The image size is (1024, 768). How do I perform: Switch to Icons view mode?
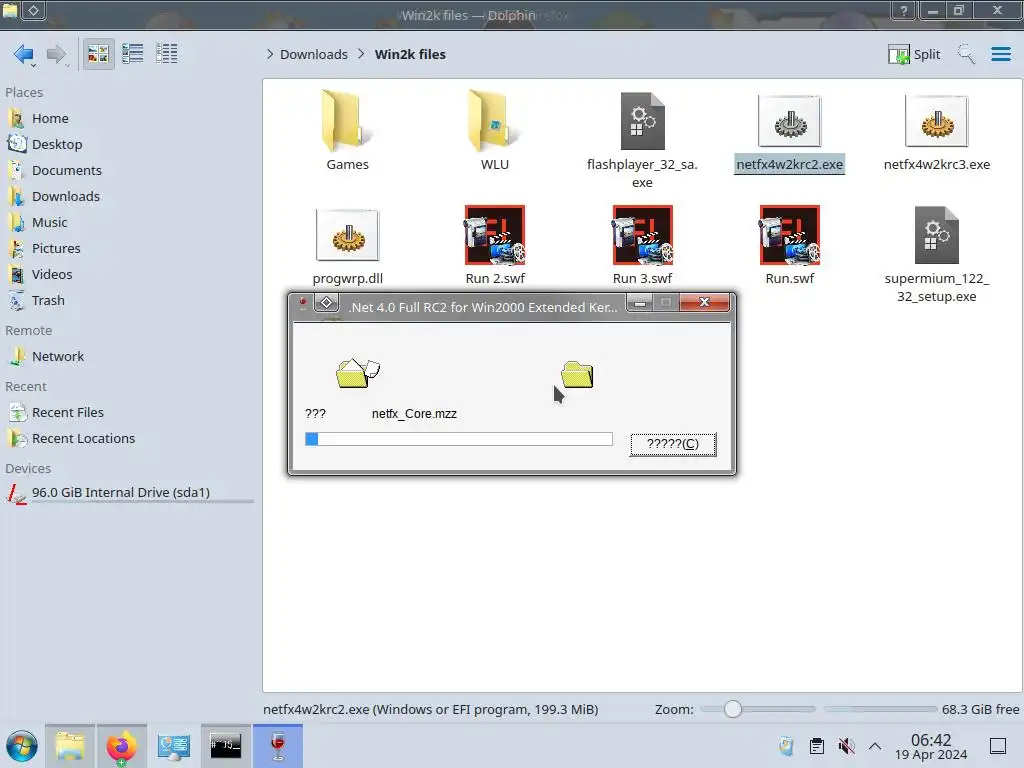pyautogui.click(x=98, y=54)
